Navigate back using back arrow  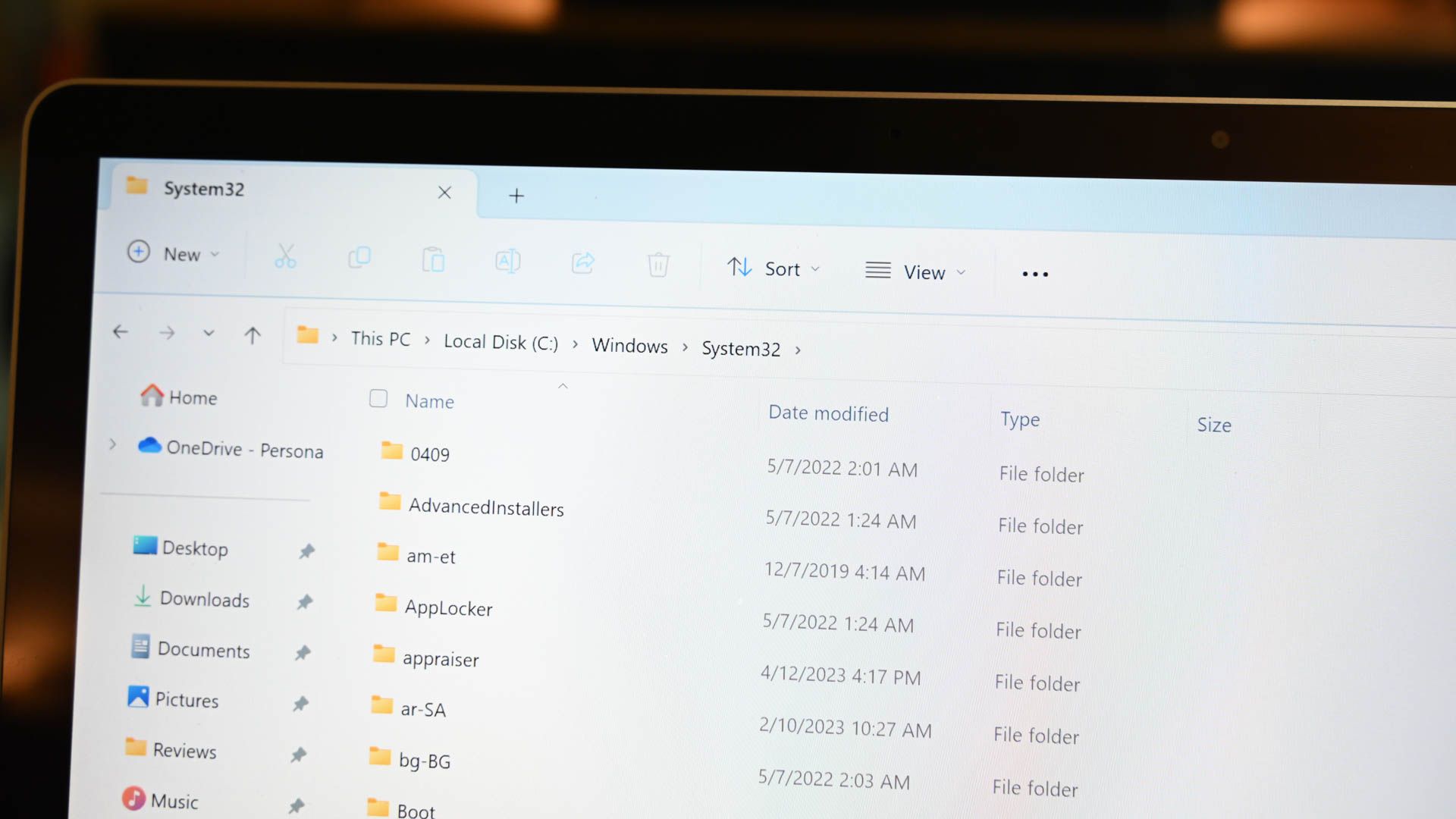coord(118,331)
